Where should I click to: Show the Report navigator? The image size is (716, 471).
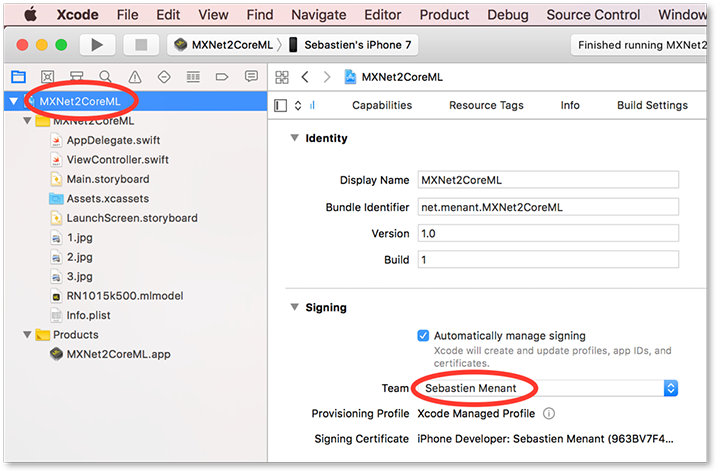(251, 76)
